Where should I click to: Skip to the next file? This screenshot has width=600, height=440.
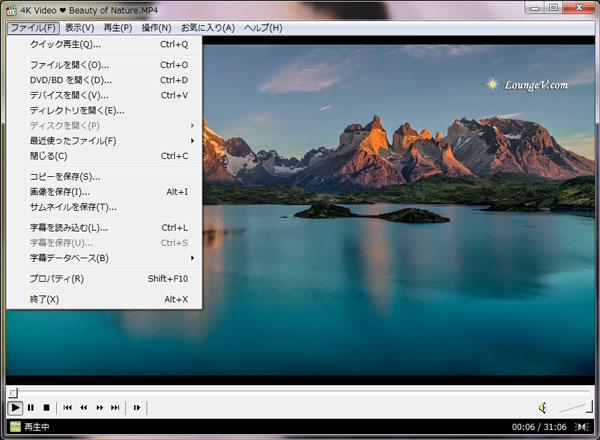(115, 408)
